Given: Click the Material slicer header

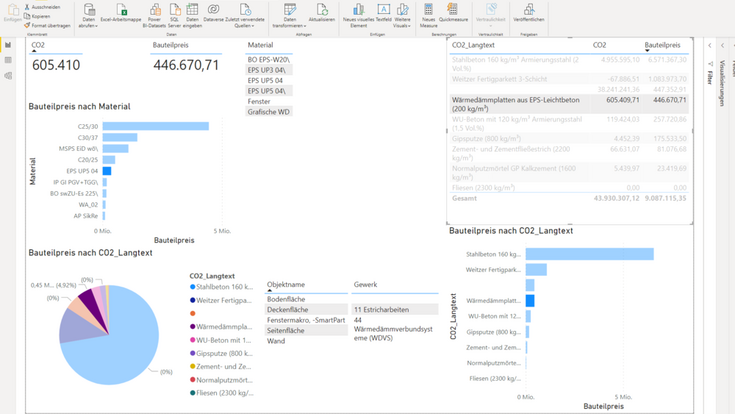Looking at the screenshot, I should [260, 45].
